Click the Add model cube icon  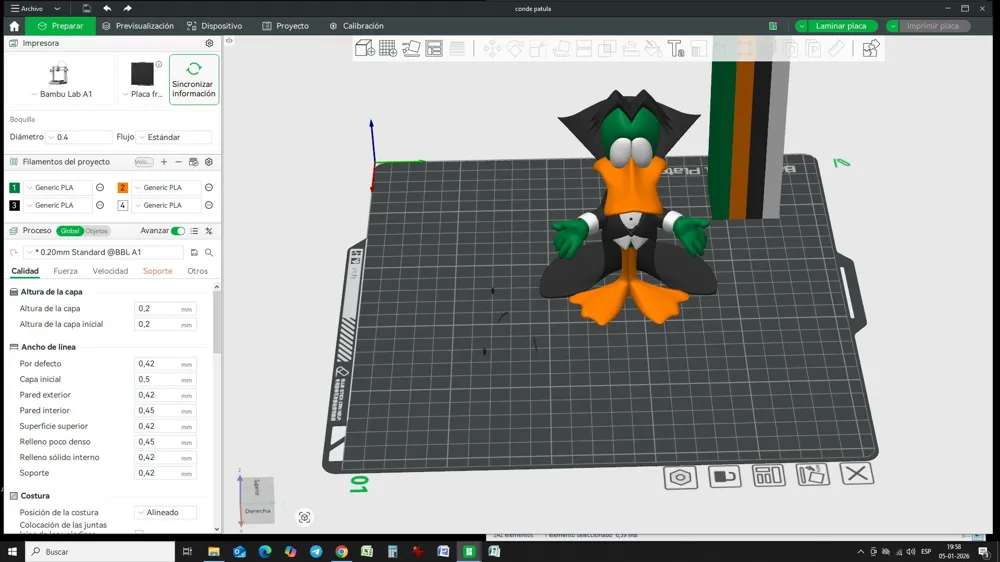tap(365, 48)
